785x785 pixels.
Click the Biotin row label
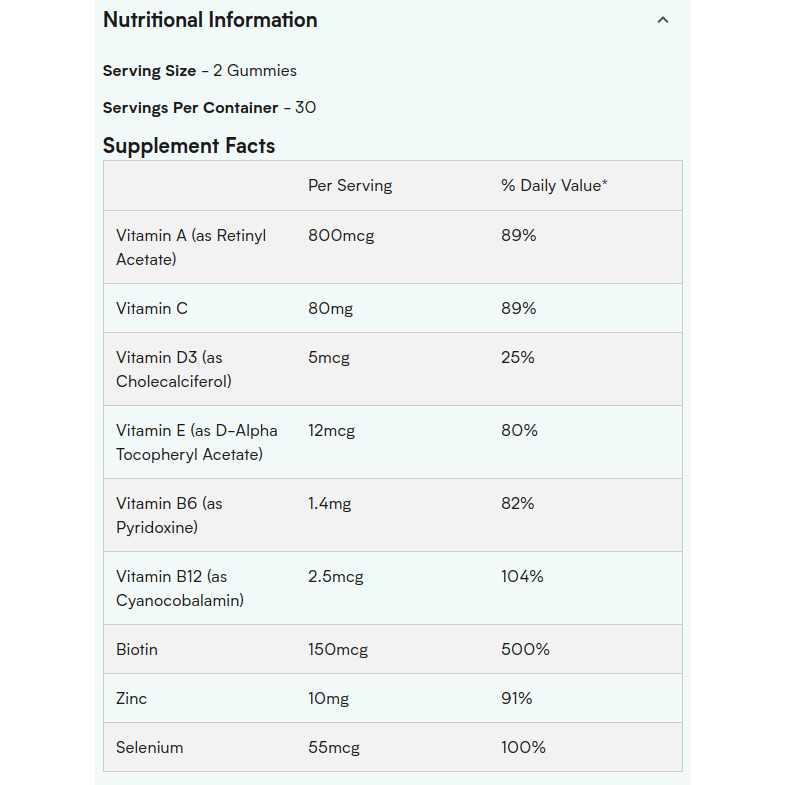click(x=137, y=650)
